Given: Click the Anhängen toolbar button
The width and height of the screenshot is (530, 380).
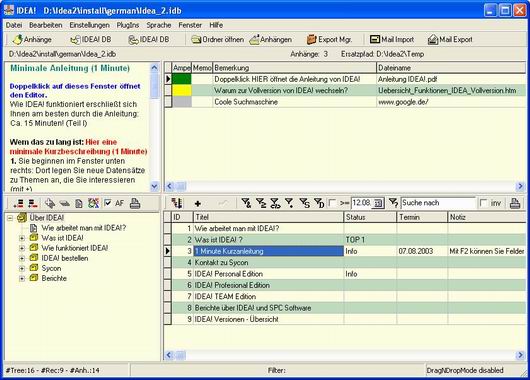Looking at the screenshot, I should pos(271,40).
